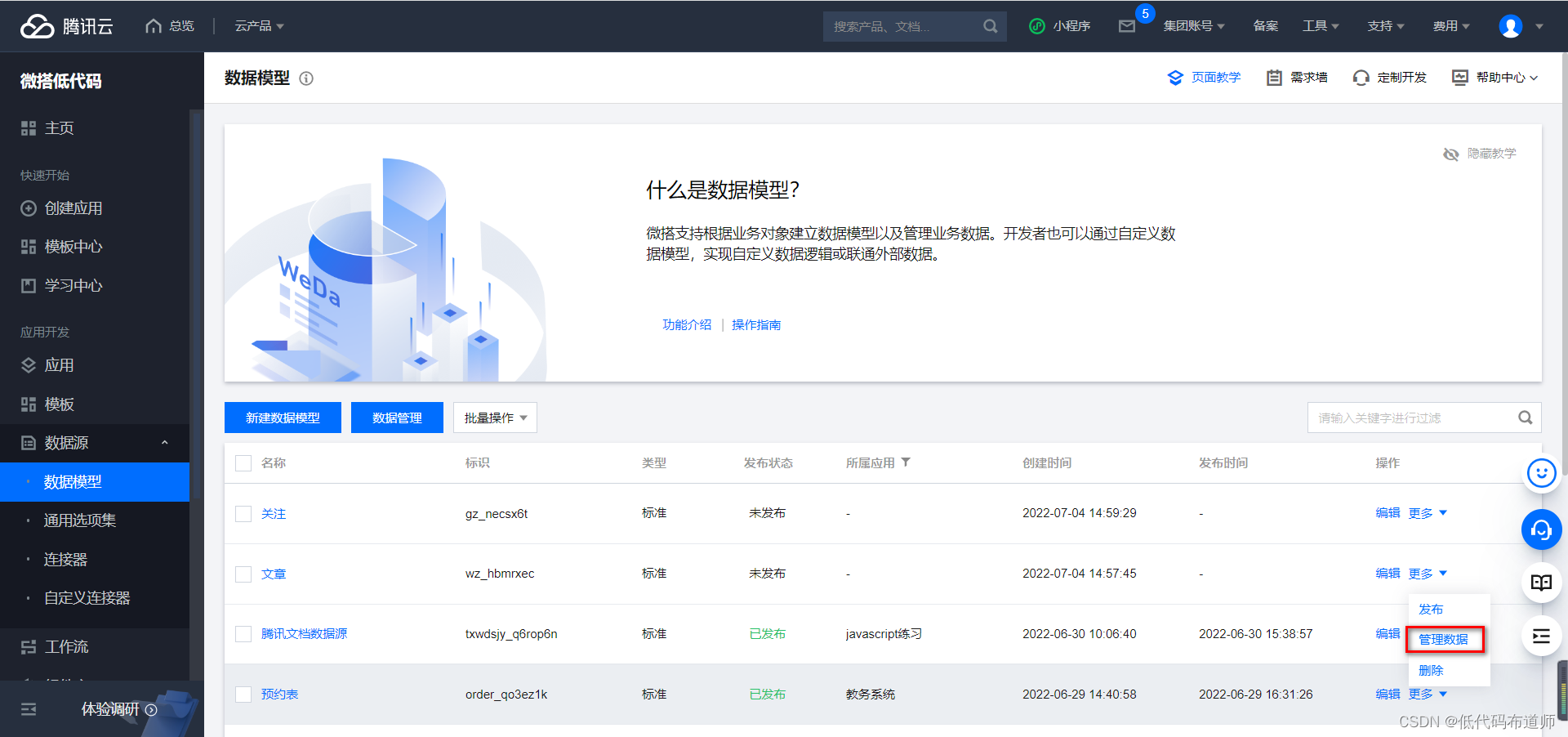This screenshot has height=737, width=1568.
Task: Click 编辑 in the 关注 row
Action: click(x=1388, y=513)
